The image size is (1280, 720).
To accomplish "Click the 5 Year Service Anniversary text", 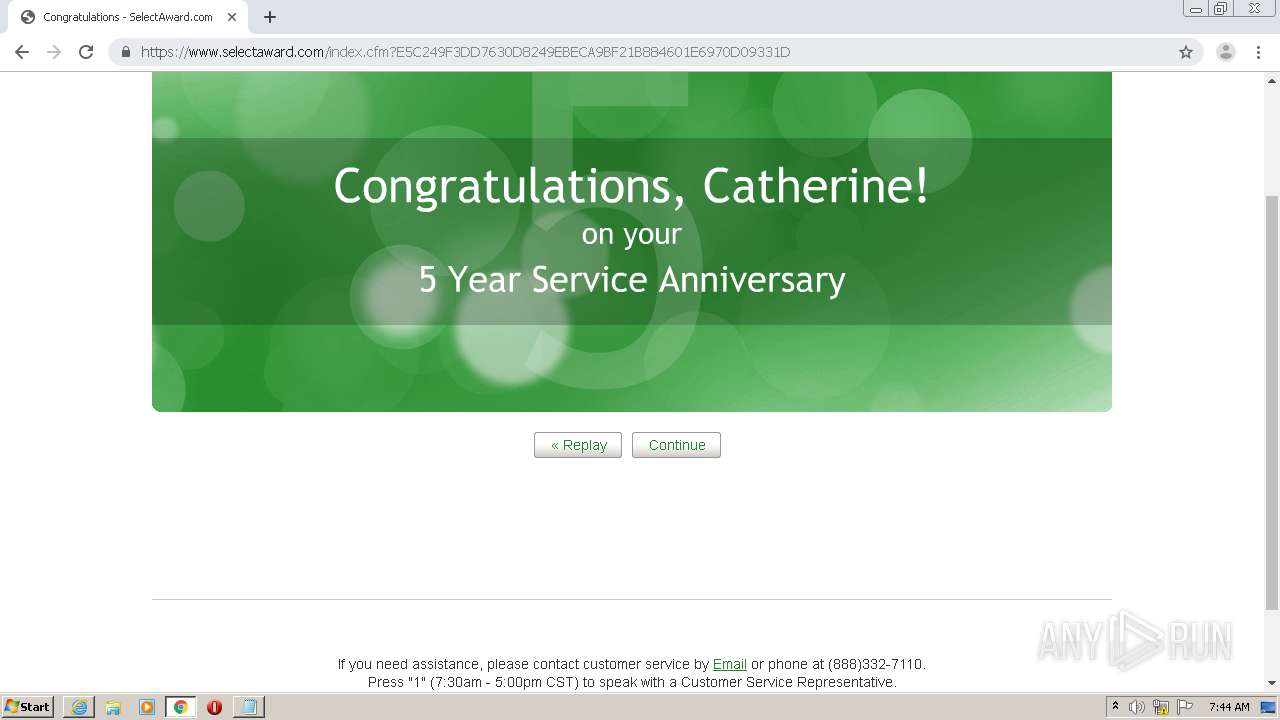I will pos(632,279).
